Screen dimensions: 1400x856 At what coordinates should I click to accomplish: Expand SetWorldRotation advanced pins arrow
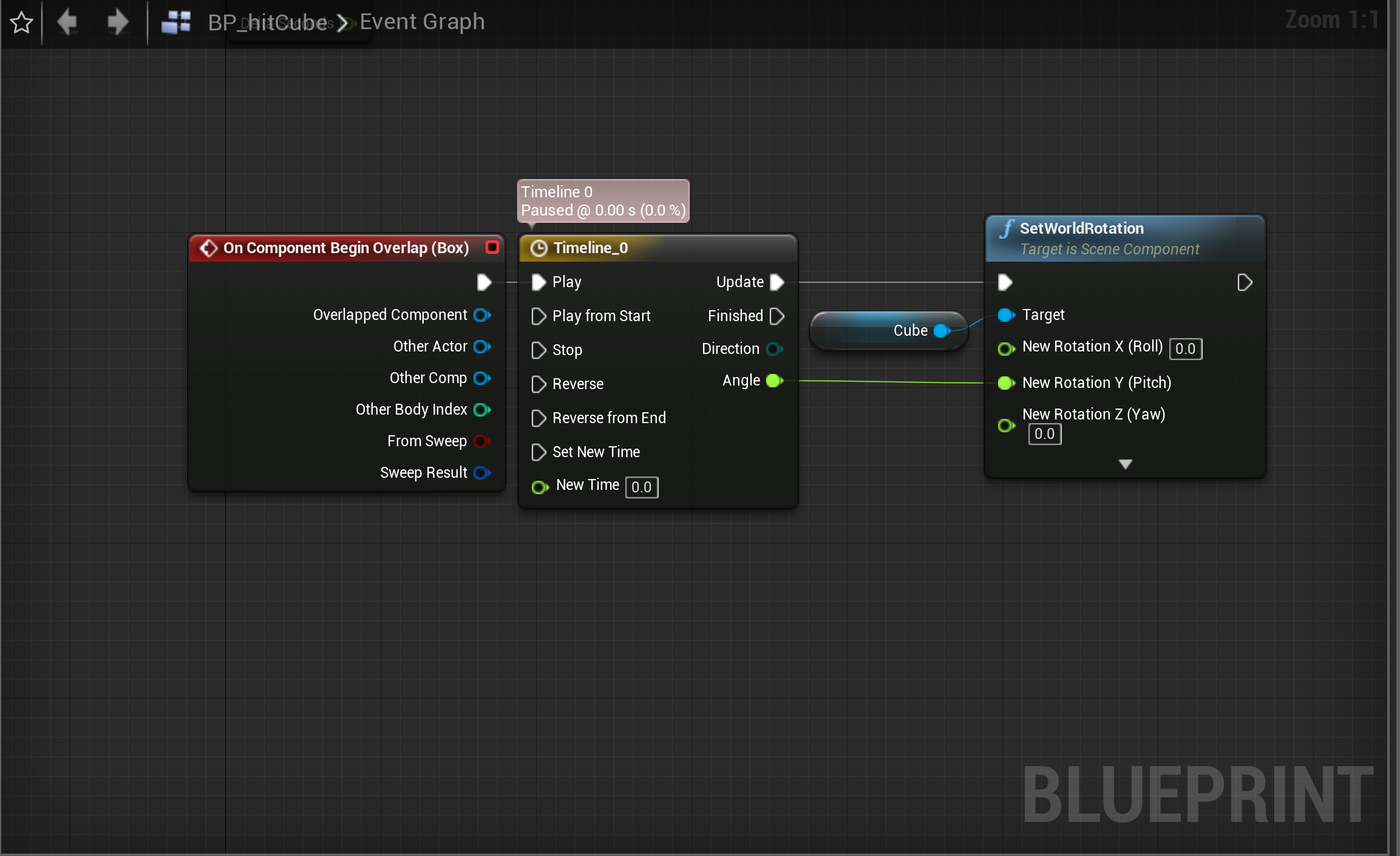[1125, 464]
